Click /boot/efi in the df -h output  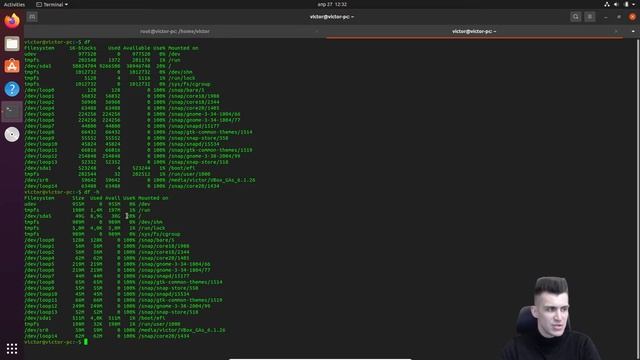151,318
